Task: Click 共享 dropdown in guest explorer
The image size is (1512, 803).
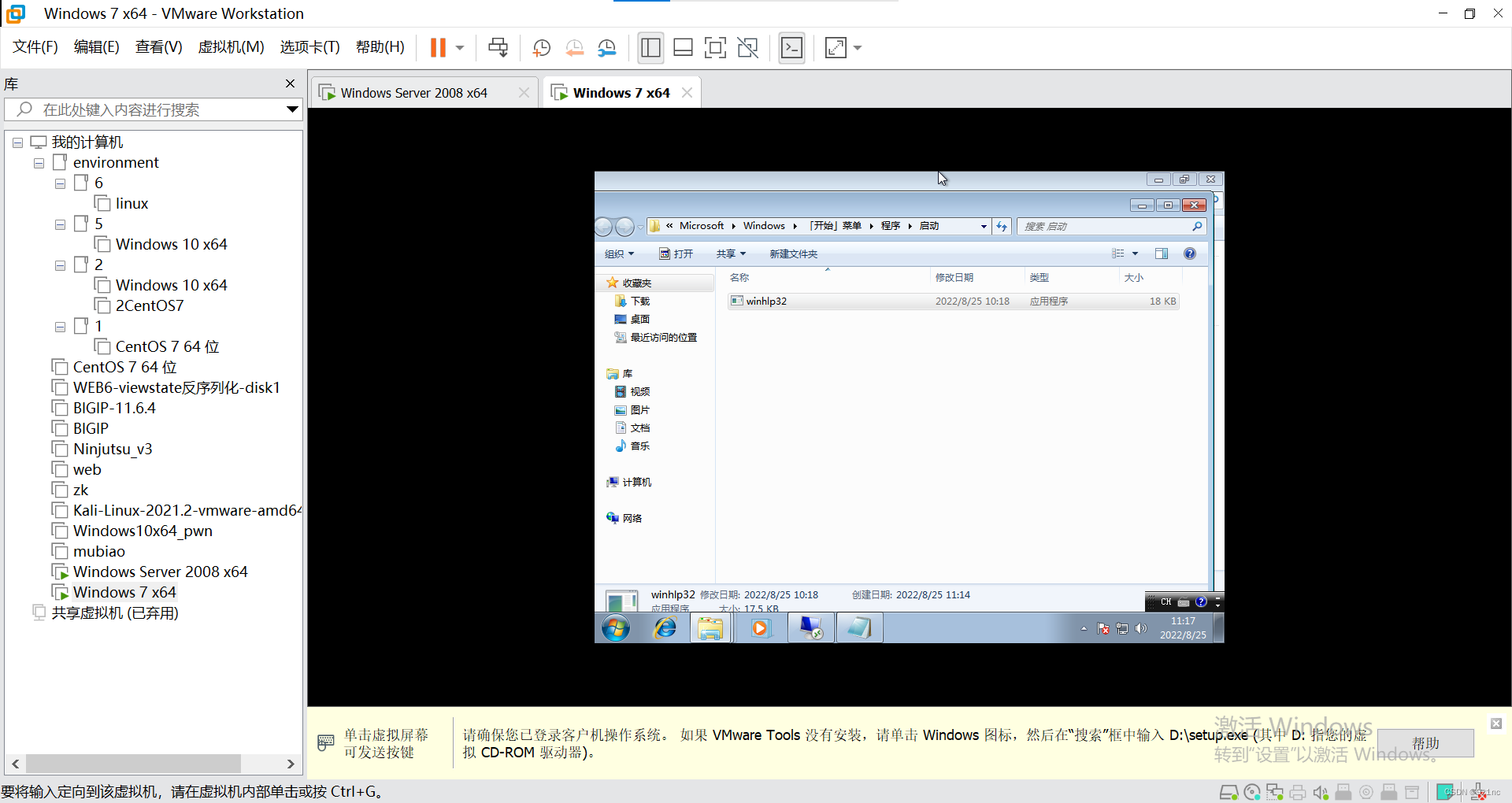Action: [731, 253]
